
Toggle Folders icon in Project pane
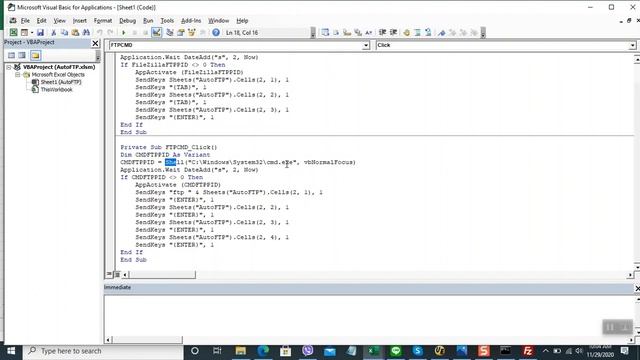pos(36,56)
